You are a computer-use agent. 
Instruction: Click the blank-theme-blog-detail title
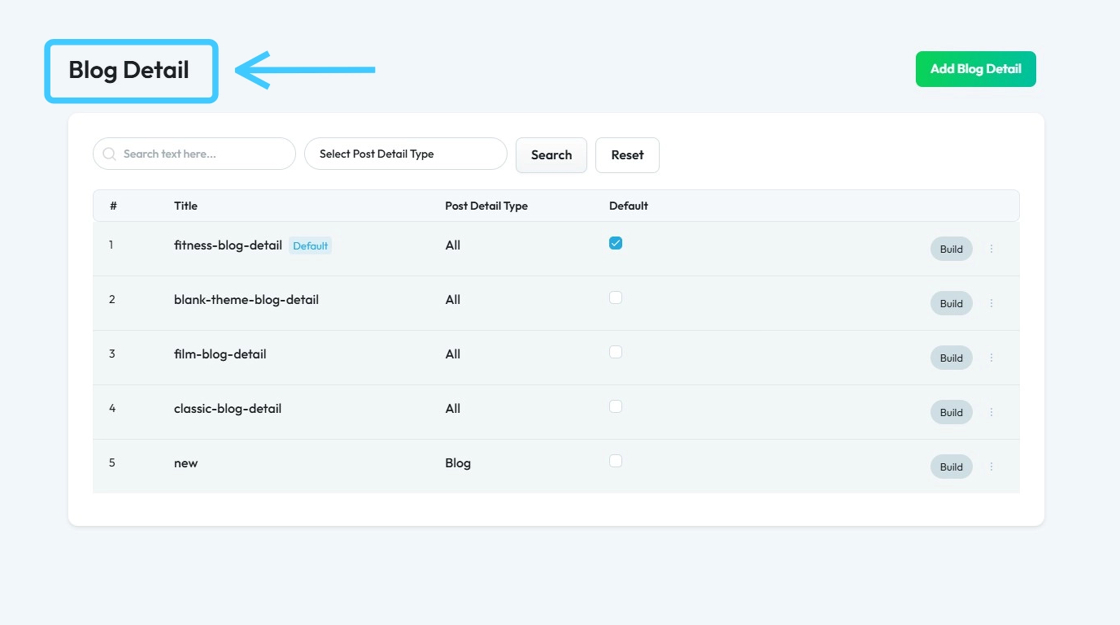[x=246, y=299]
